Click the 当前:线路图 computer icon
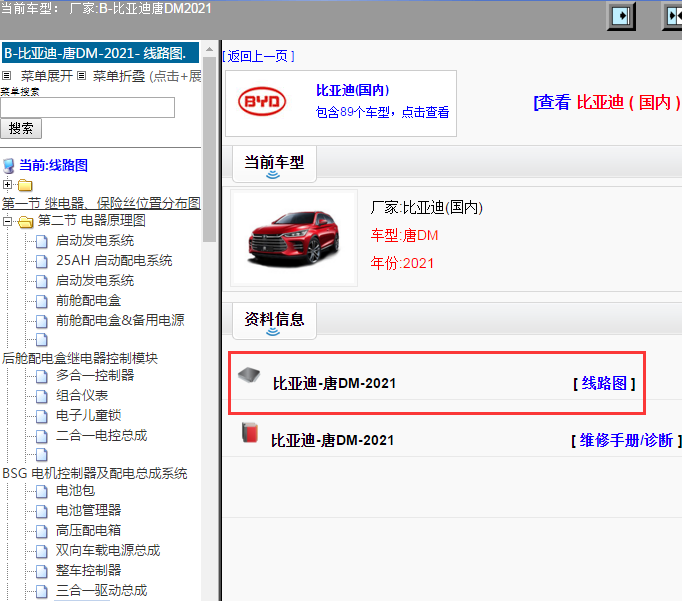Viewport: 682px width, 601px height. [x=8, y=166]
